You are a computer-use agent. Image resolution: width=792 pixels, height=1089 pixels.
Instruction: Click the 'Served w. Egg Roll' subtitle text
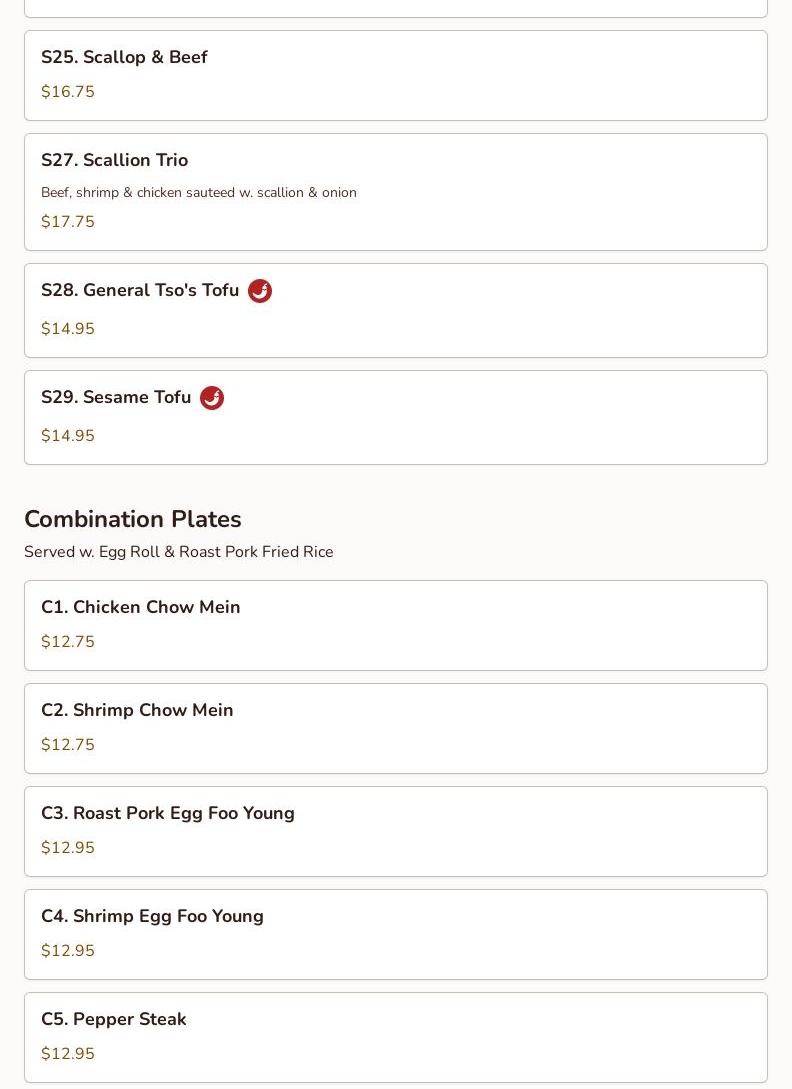pos(179,552)
